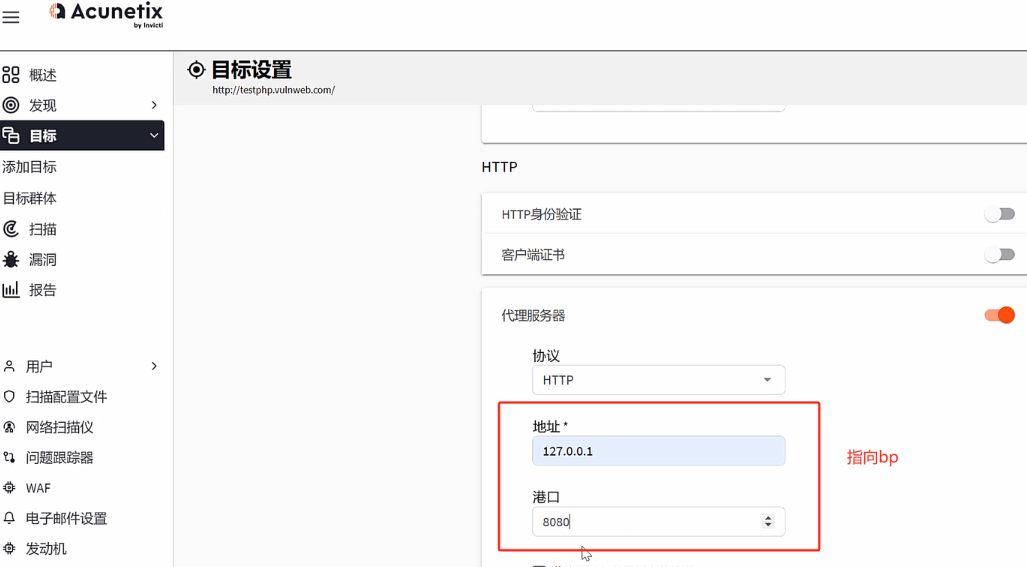Click the target URL http://testphp.vulnweb.com/
The height and width of the screenshot is (567, 1027).
click(x=274, y=90)
